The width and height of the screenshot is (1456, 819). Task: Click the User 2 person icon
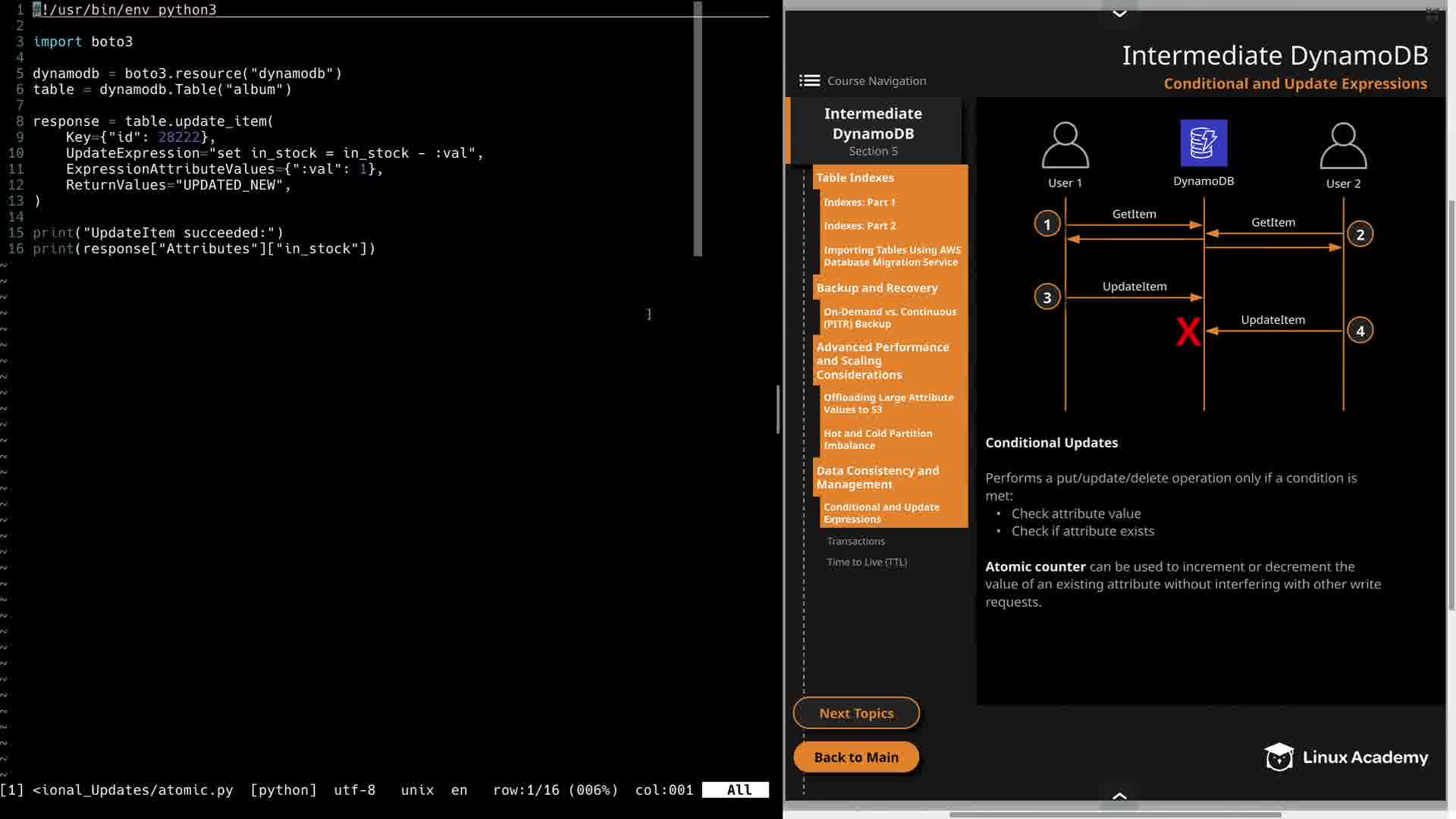coord(1343,146)
